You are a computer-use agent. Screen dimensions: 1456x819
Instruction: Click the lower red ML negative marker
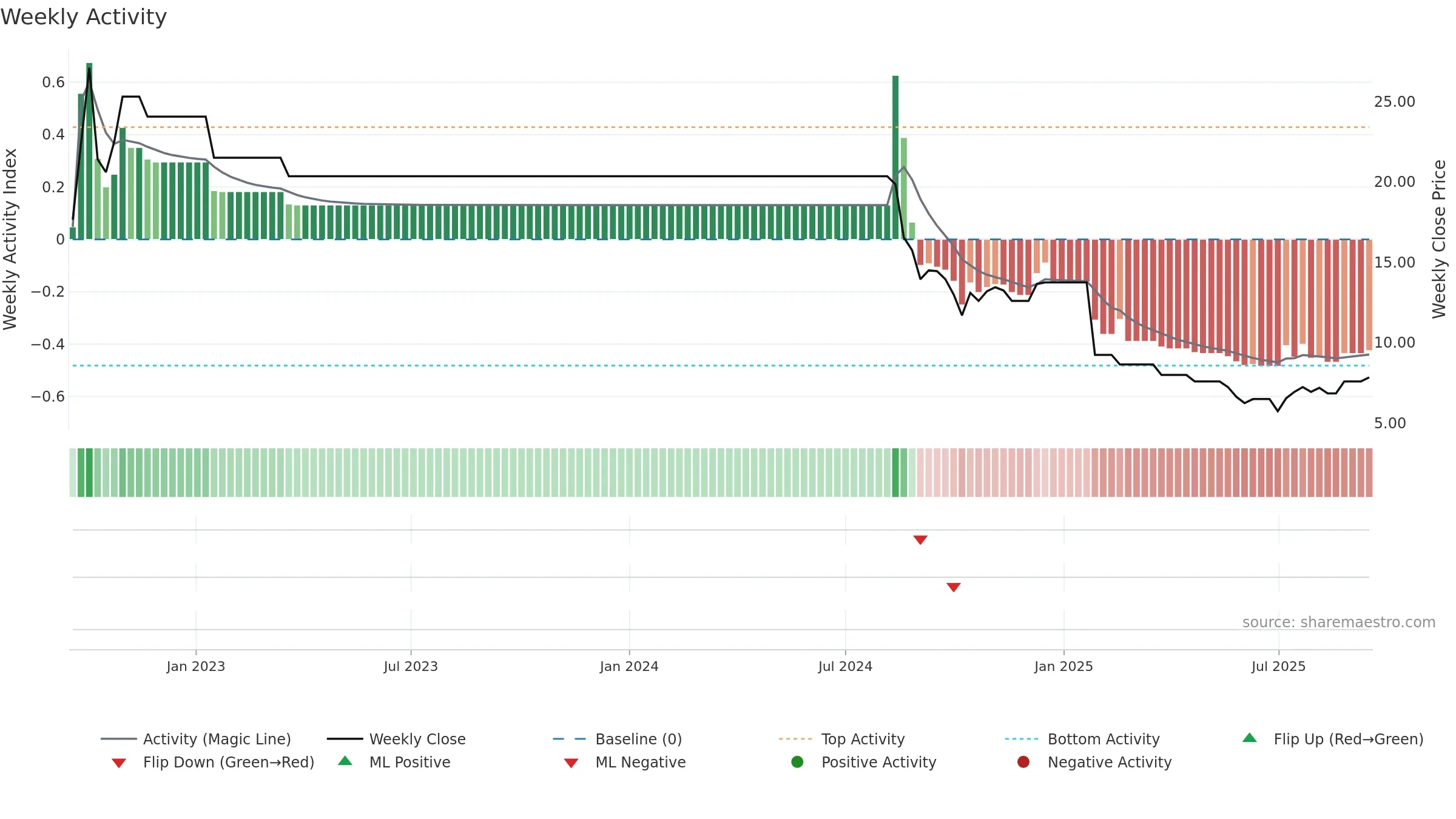[x=954, y=587]
